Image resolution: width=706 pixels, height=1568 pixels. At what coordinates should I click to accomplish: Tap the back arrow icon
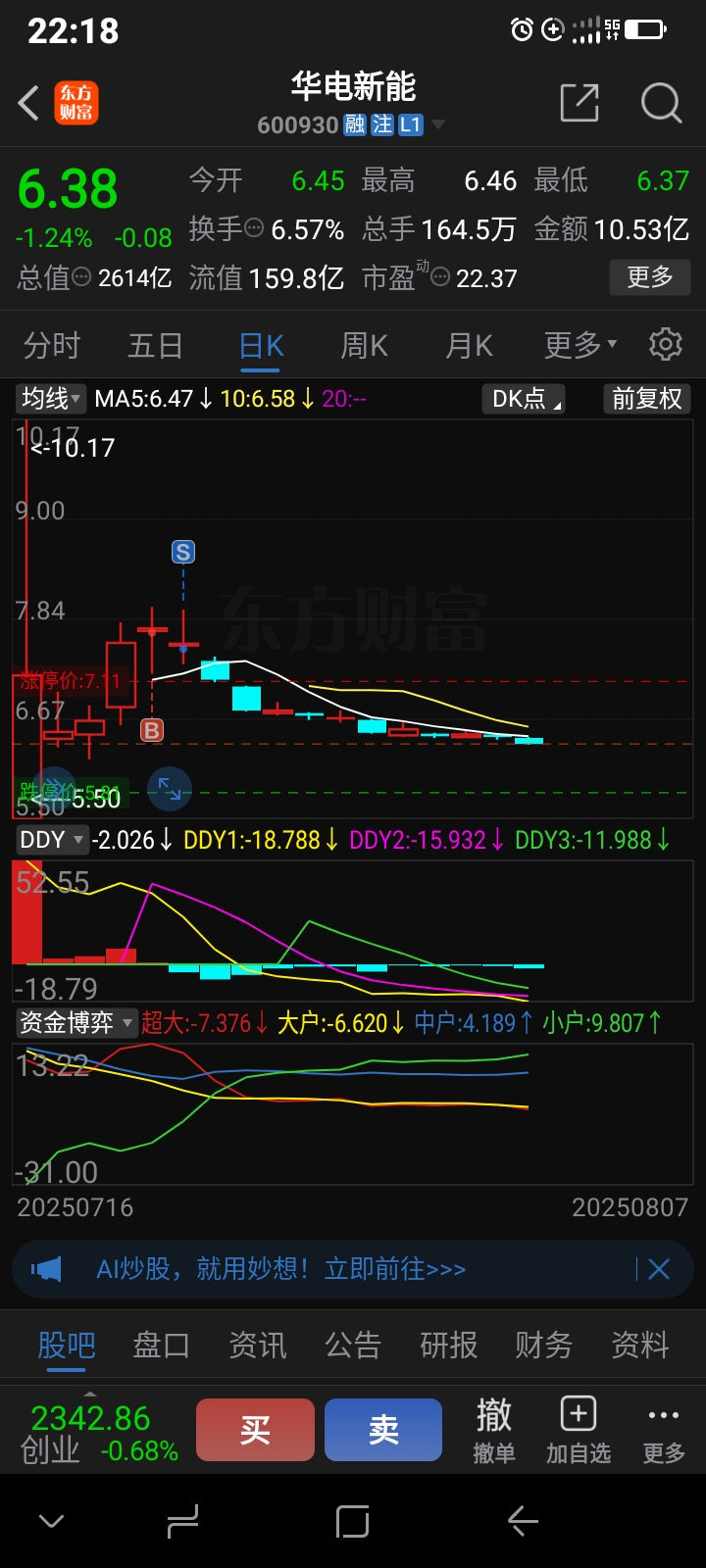29,103
